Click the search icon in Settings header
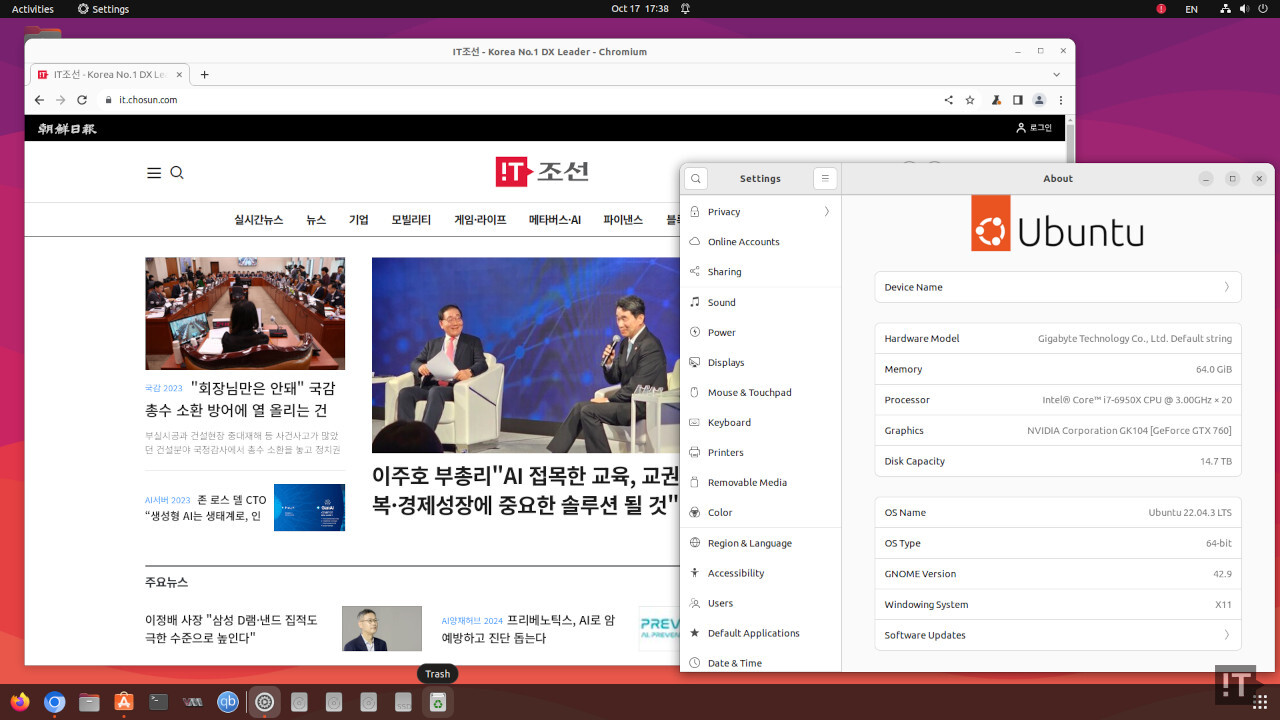 click(x=695, y=178)
